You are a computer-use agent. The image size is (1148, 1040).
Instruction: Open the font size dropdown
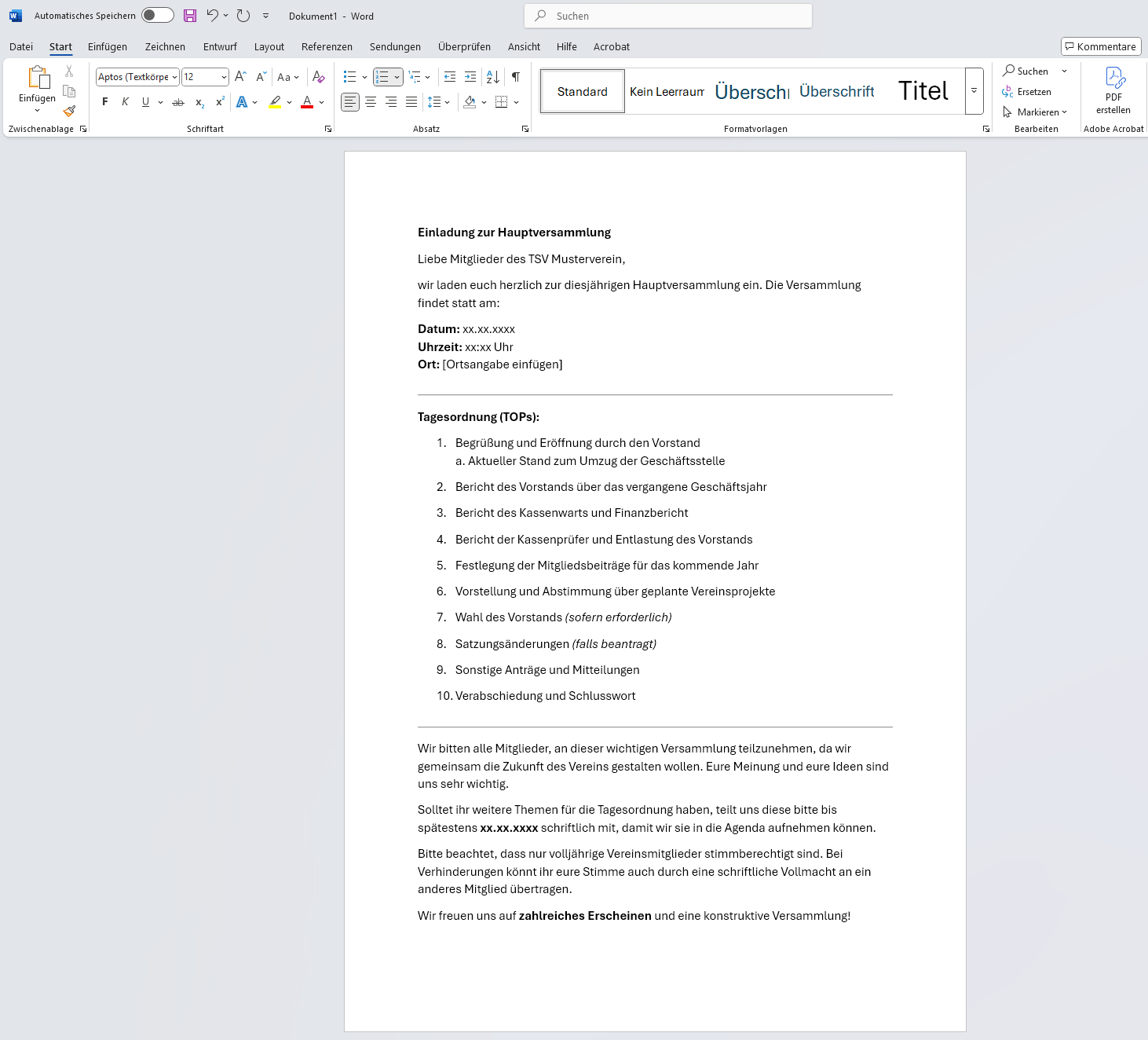tap(224, 77)
